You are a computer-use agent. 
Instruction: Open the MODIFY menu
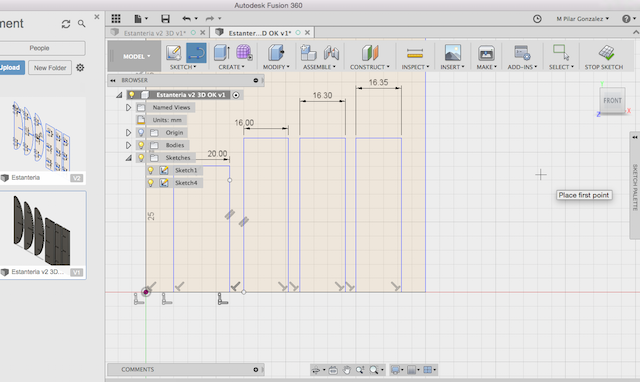tap(276, 67)
